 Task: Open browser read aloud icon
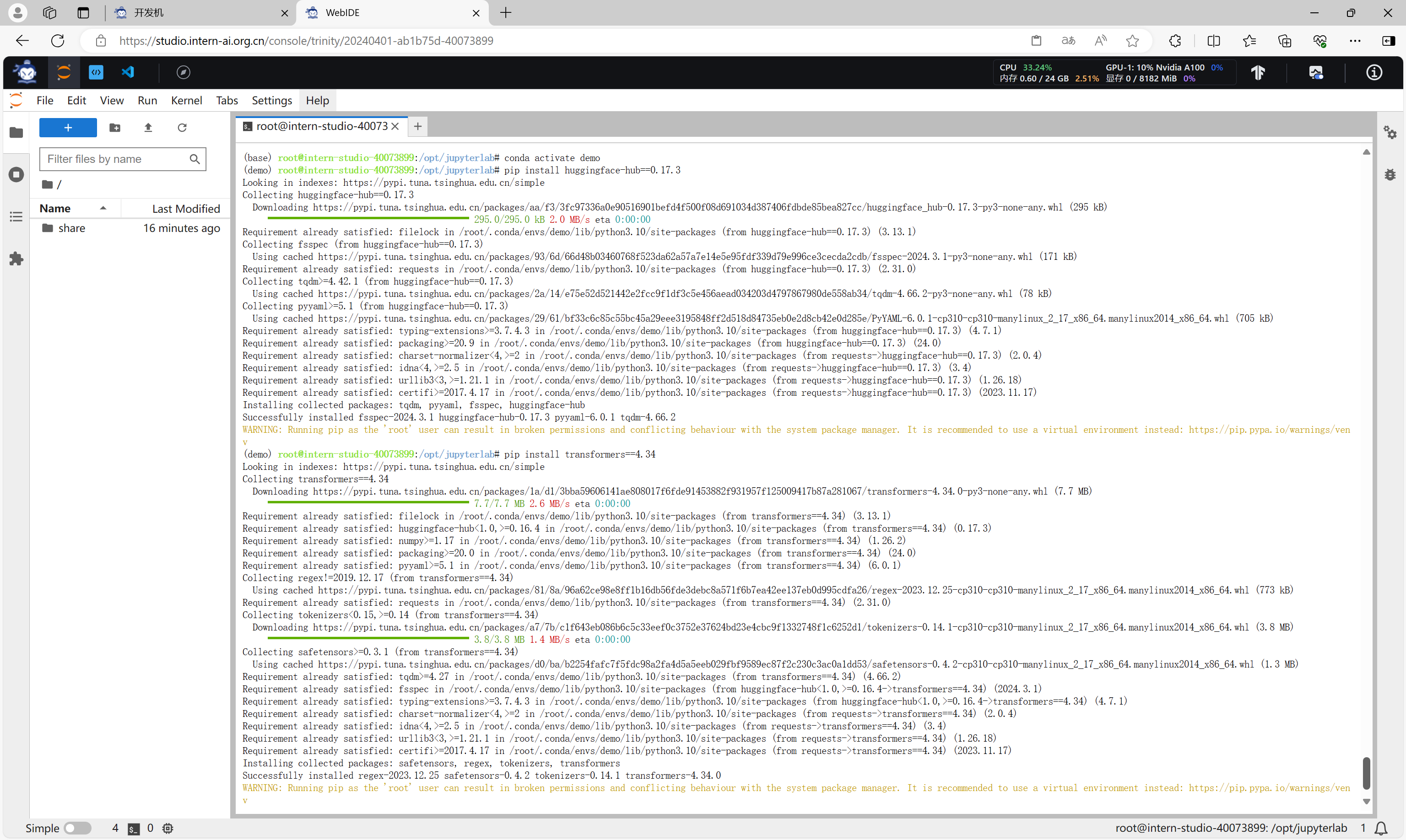[x=1100, y=41]
